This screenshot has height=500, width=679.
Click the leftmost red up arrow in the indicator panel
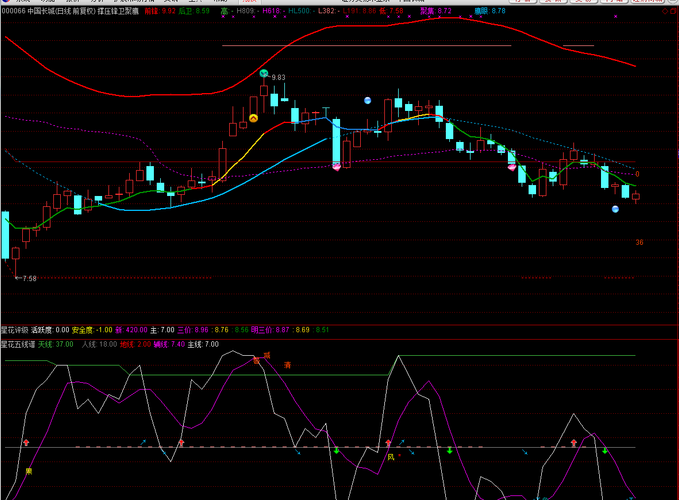(x=26, y=442)
